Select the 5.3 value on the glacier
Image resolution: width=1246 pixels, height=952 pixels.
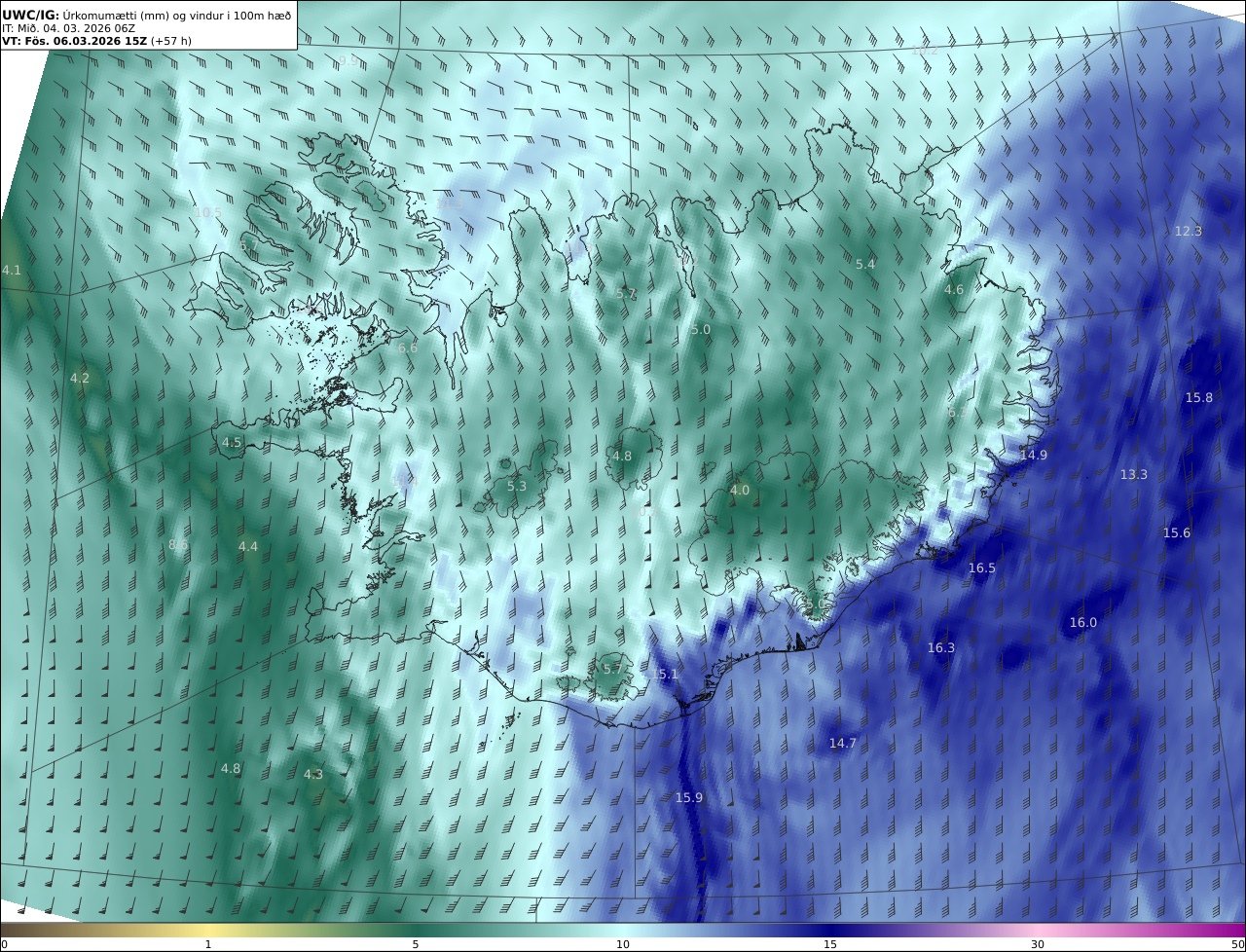click(516, 487)
